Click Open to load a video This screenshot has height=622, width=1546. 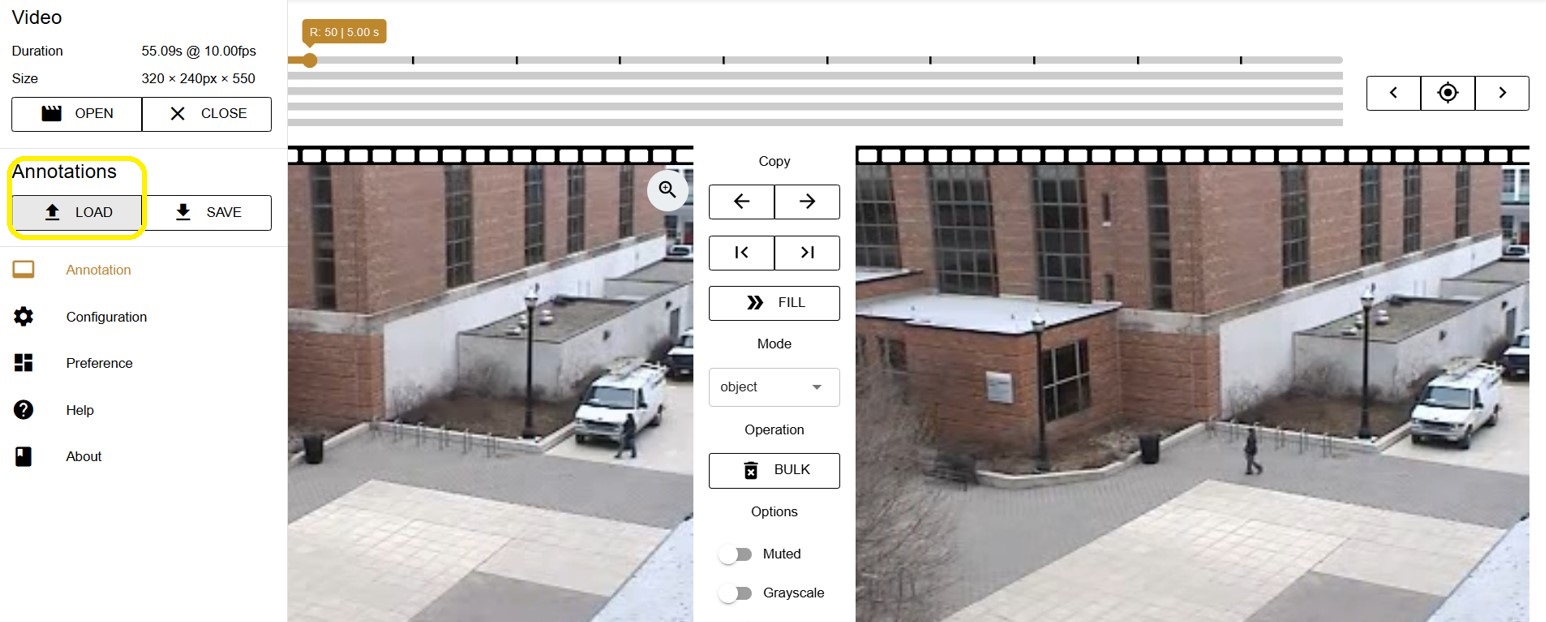(77, 114)
